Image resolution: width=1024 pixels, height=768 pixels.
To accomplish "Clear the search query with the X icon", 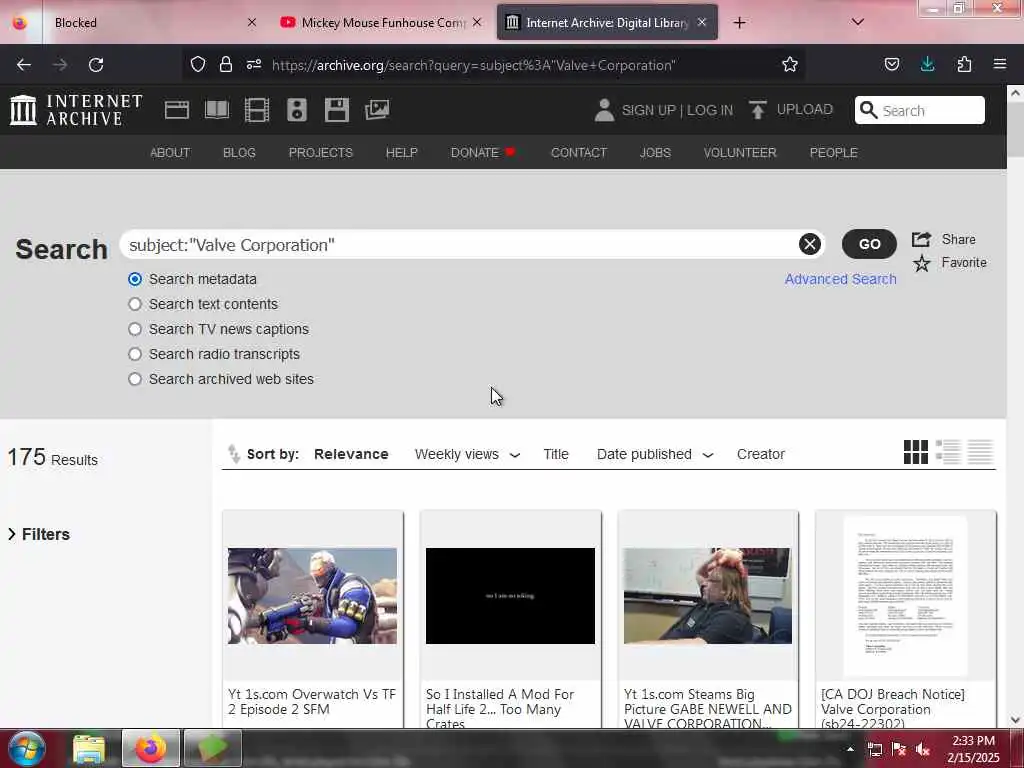I will pos(809,244).
